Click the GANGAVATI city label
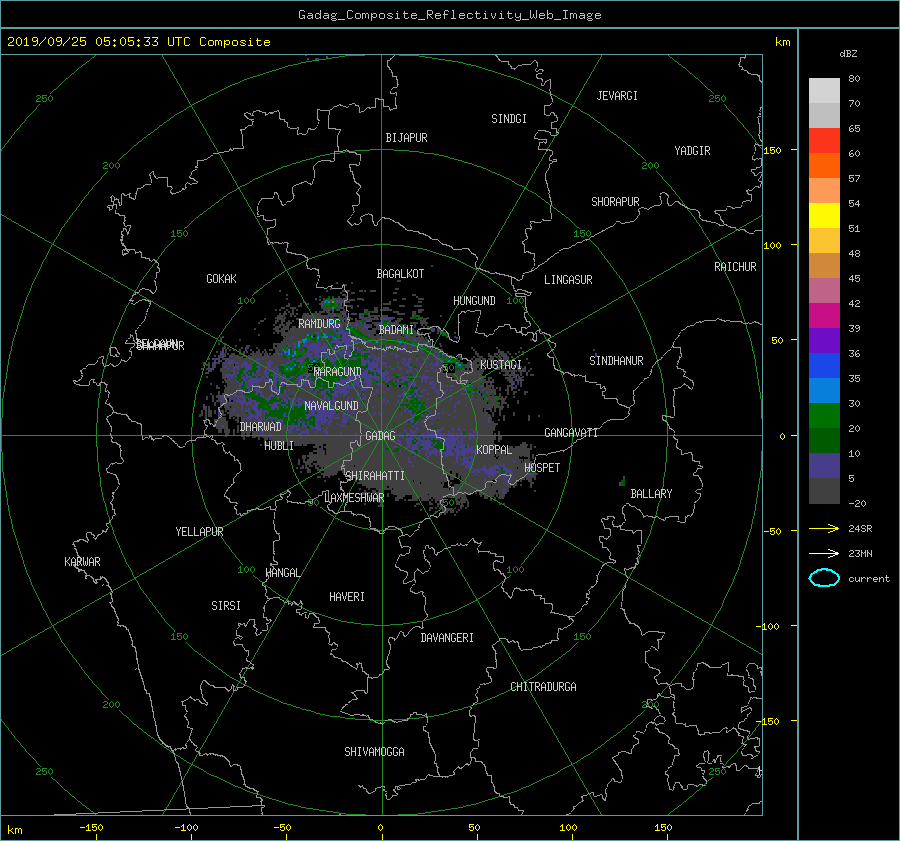 click(571, 433)
